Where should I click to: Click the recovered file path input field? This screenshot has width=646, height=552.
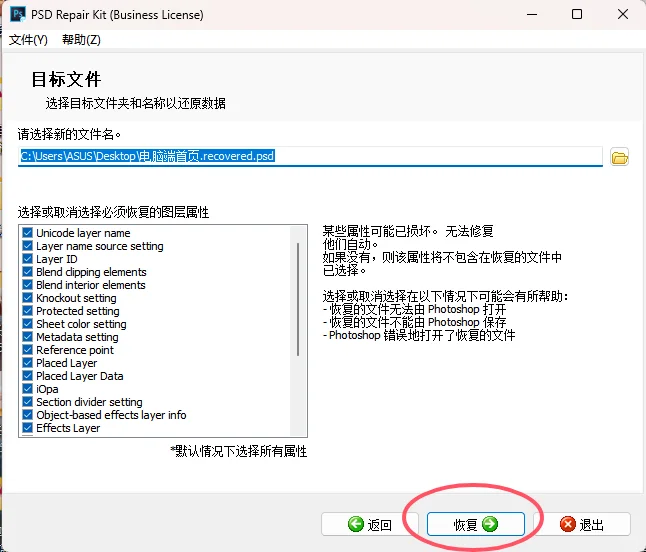[x=310, y=157]
